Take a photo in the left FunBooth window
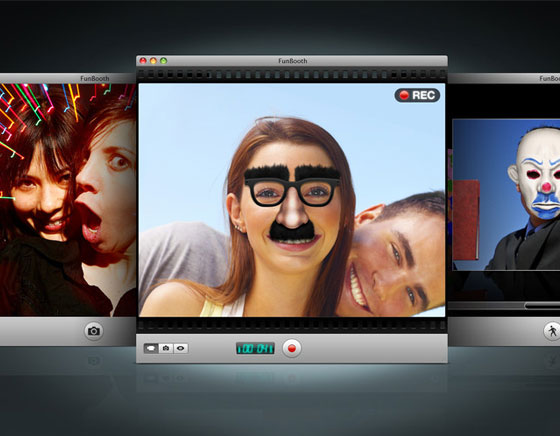 94,331
